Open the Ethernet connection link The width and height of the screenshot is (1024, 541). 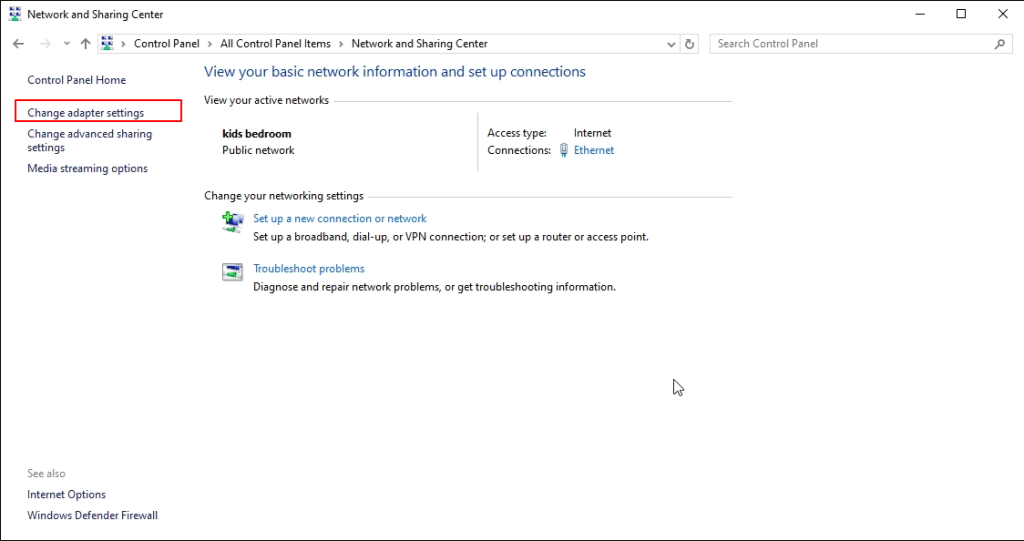coord(594,151)
